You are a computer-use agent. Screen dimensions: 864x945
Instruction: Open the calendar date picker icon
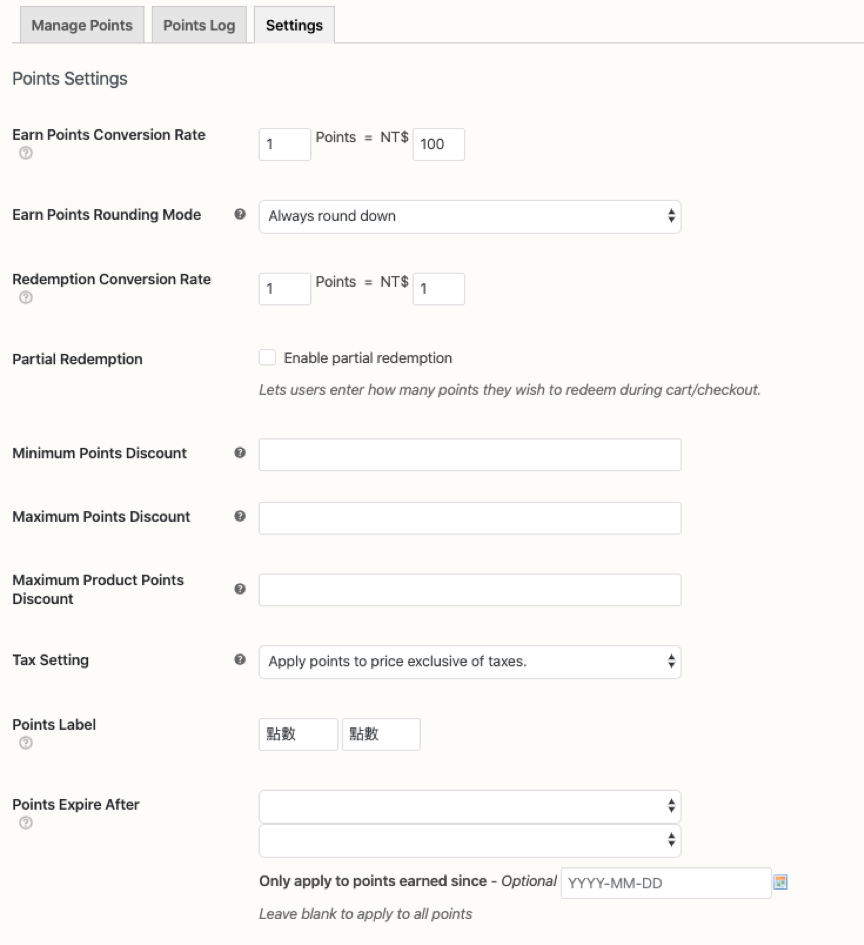tap(781, 882)
